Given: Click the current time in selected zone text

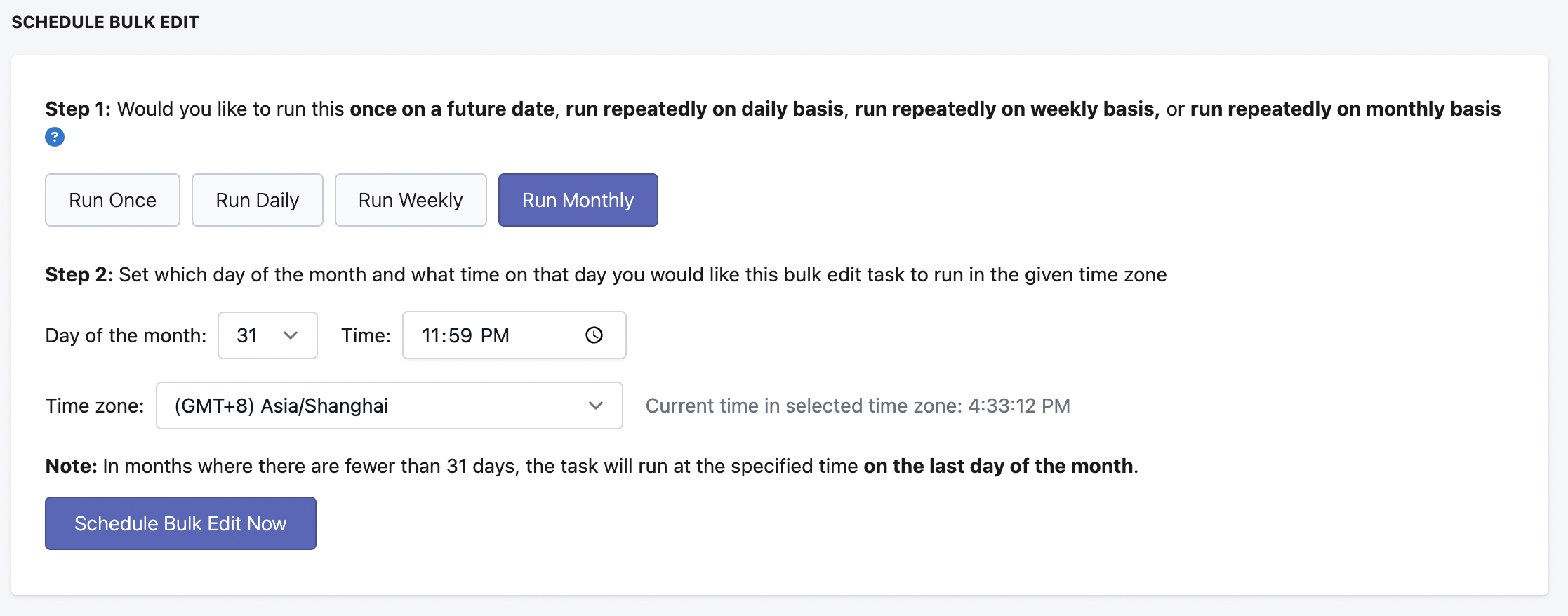Looking at the screenshot, I should click(x=857, y=406).
